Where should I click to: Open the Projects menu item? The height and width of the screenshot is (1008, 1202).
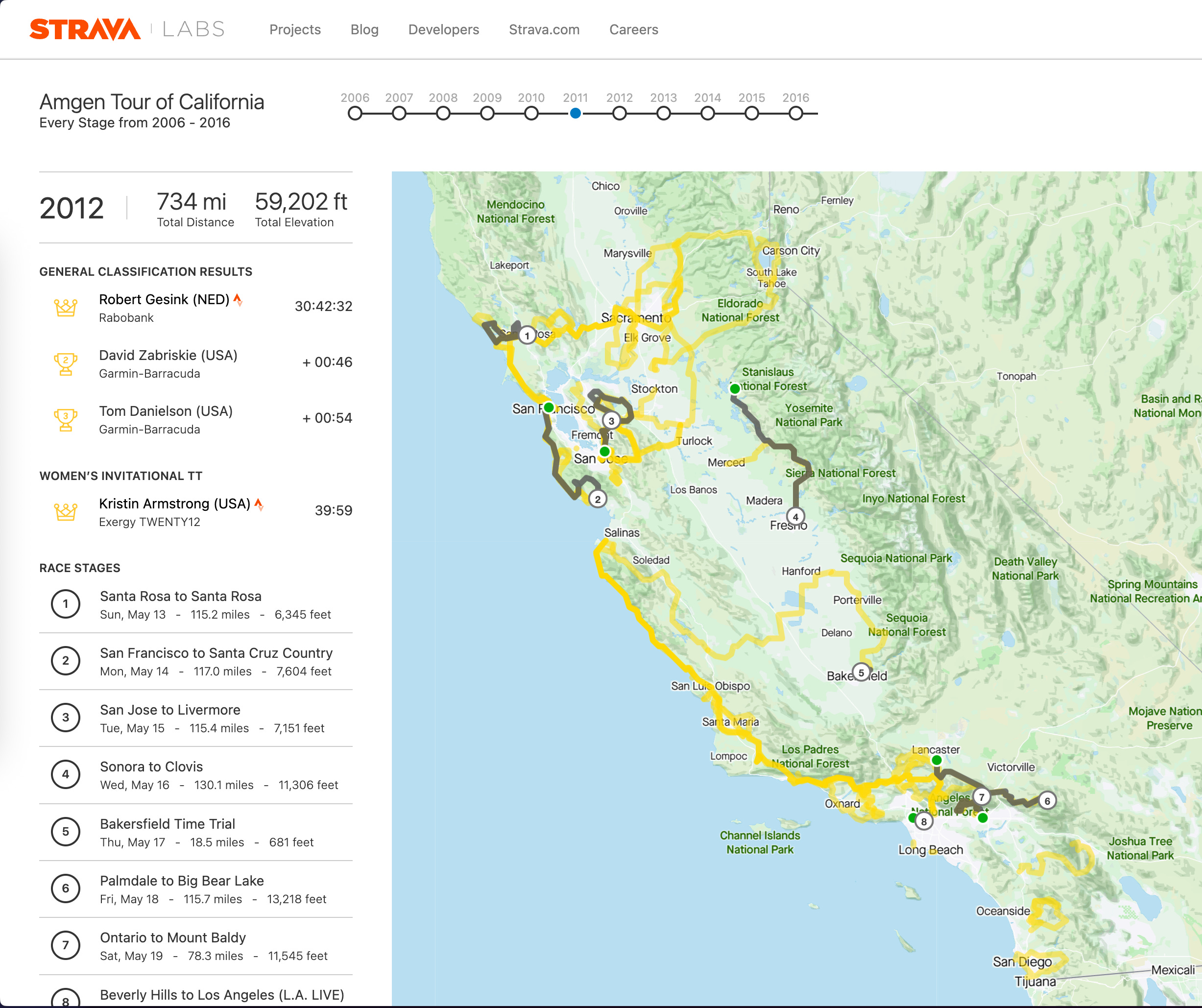[x=295, y=30]
